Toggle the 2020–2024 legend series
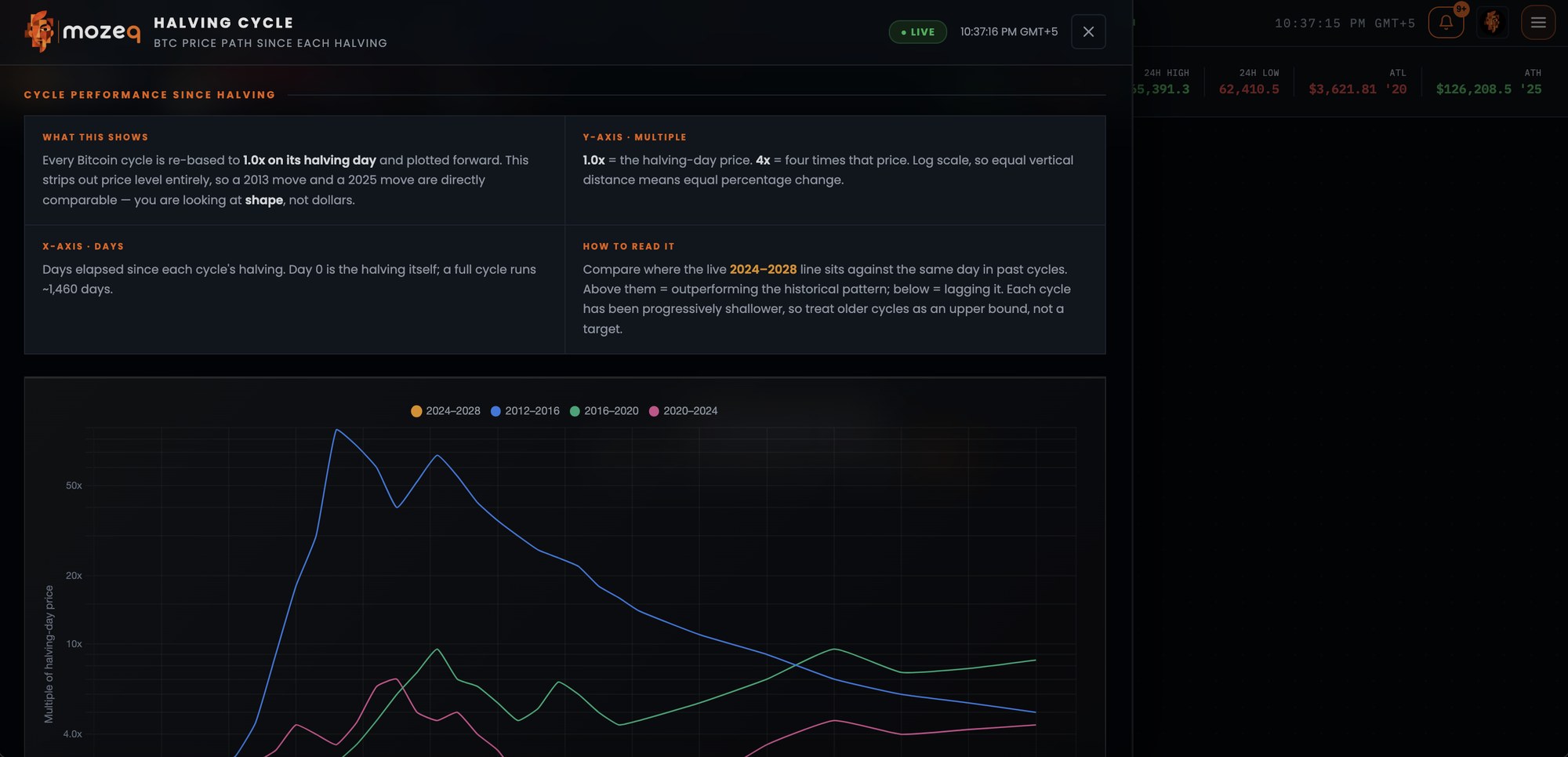Image resolution: width=1568 pixels, height=757 pixels. click(x=683, y=411)
